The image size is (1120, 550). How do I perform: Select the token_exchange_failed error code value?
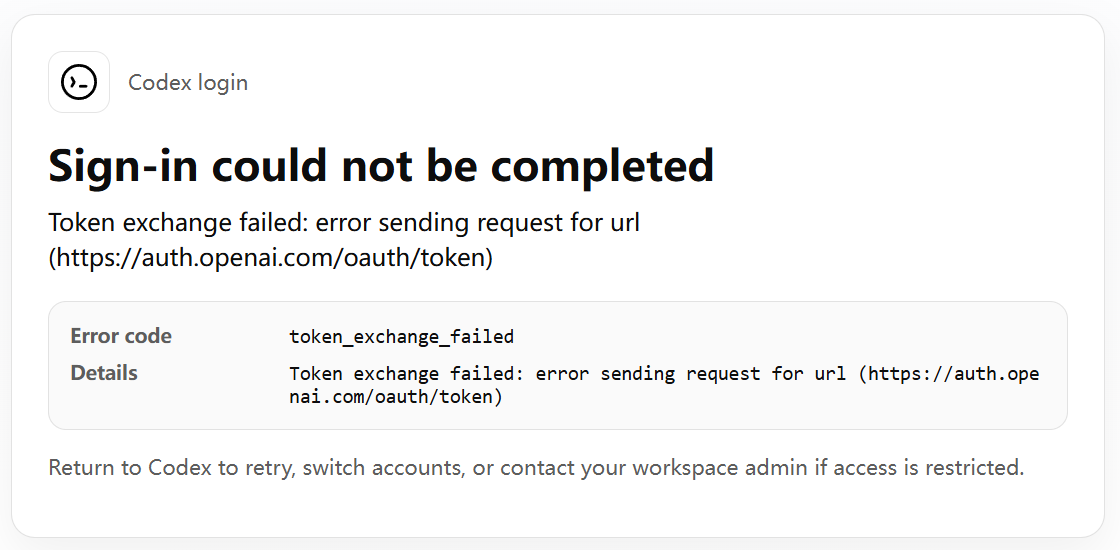[x=401, y=336]
